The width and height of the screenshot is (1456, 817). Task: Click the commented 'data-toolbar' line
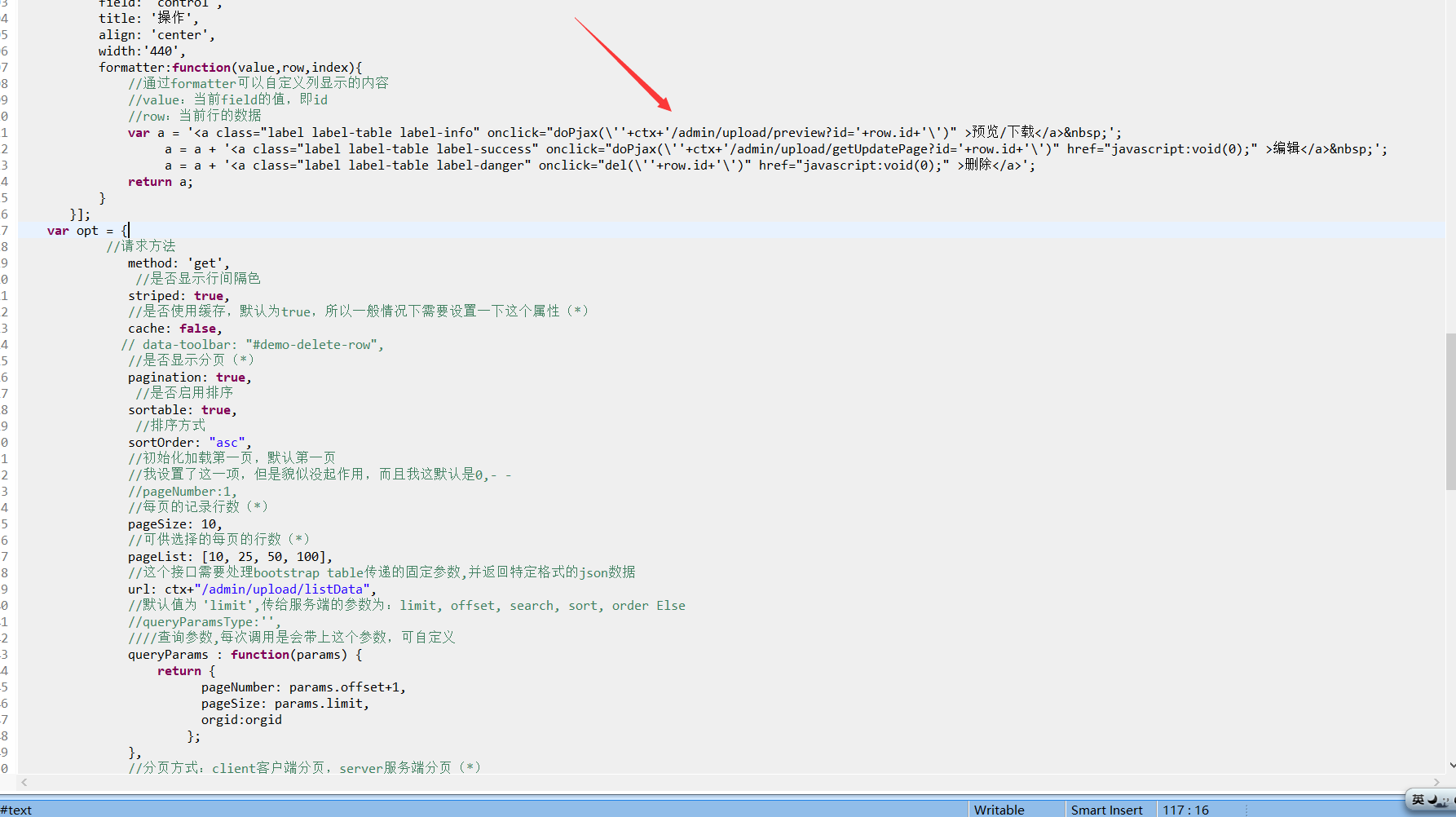click(252, 345)
